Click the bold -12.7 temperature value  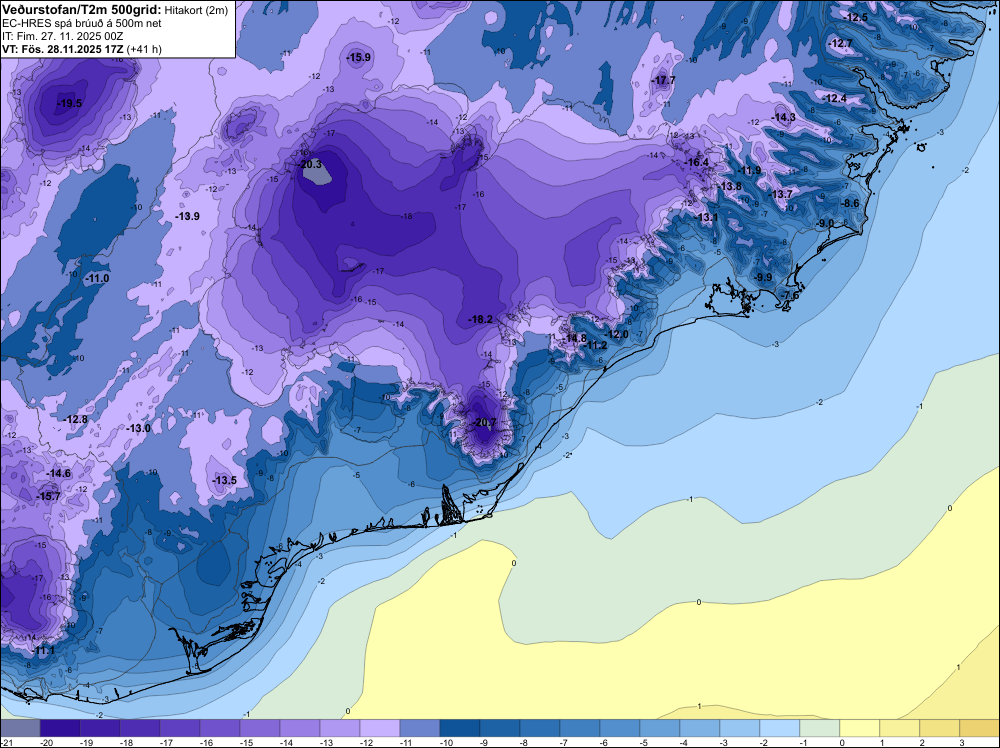coord(840,43)
